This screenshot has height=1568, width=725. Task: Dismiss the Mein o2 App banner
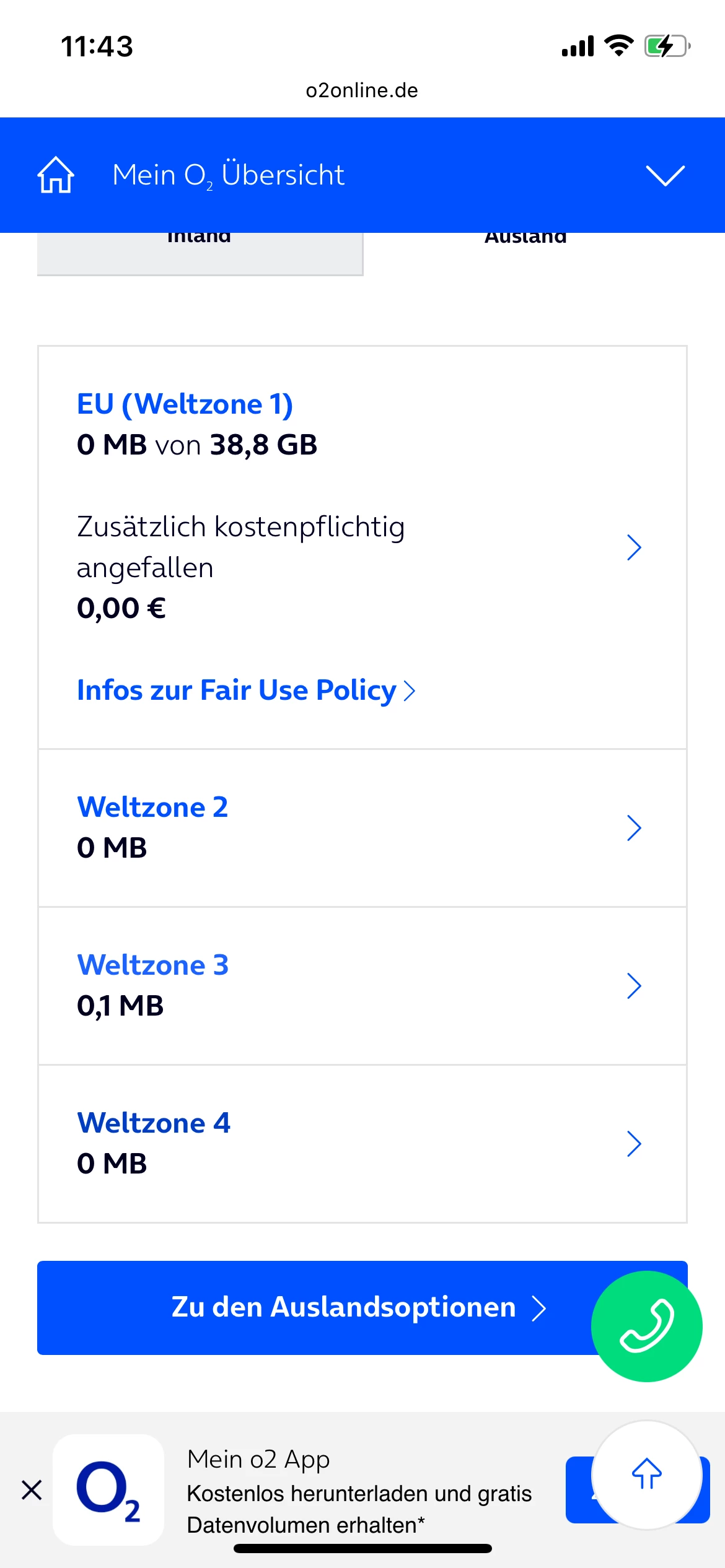click(32, 1490)
